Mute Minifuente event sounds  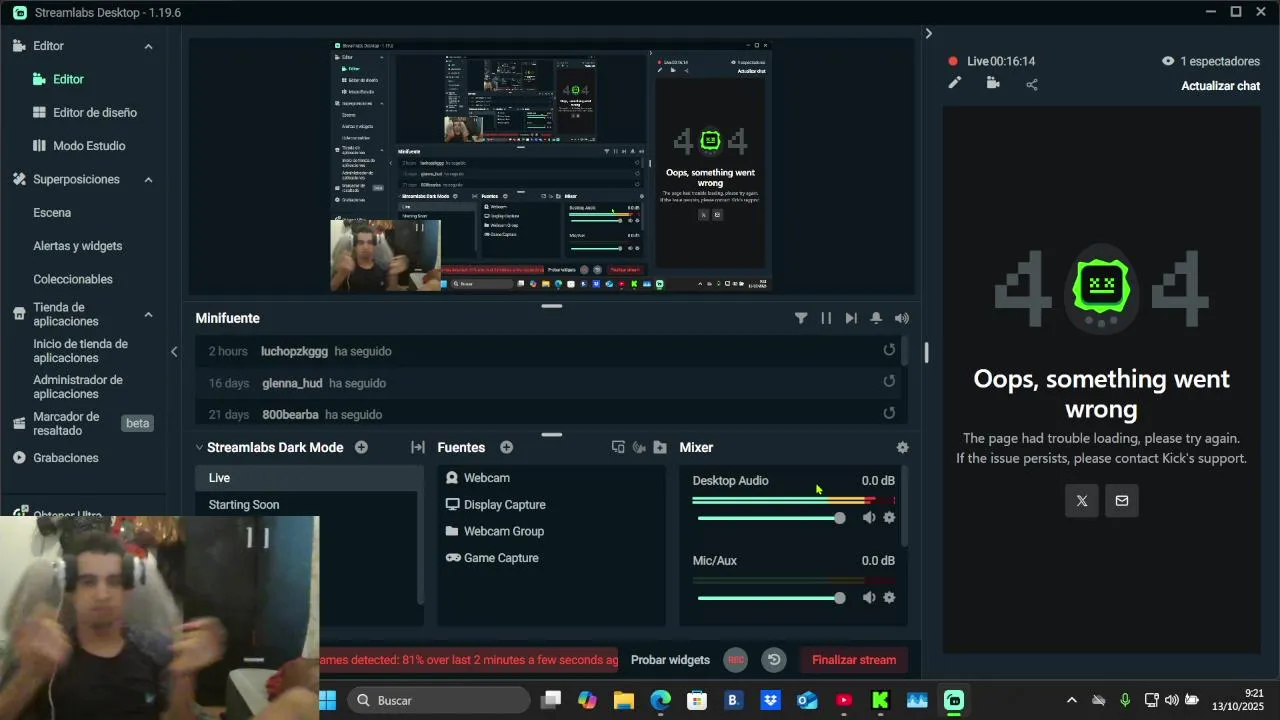pyautogui.click(x=902, y=318)
